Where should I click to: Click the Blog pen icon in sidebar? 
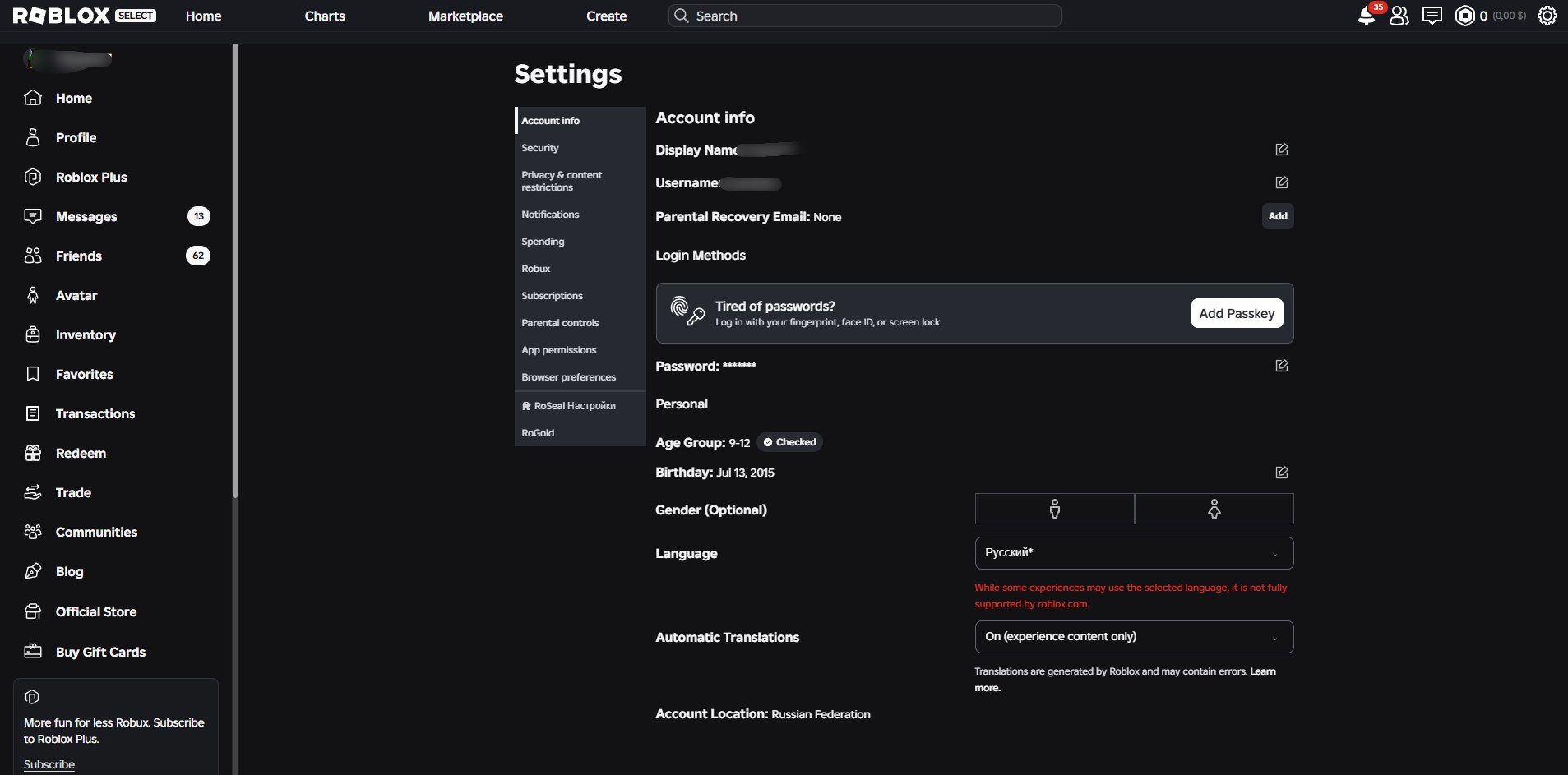33,571
